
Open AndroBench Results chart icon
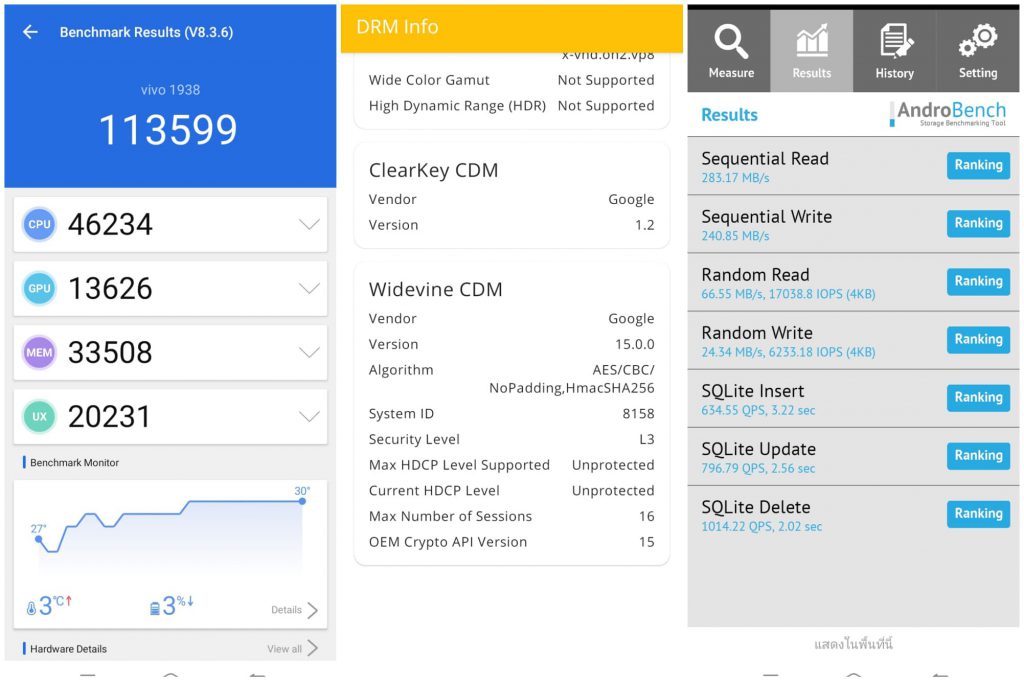812,40
